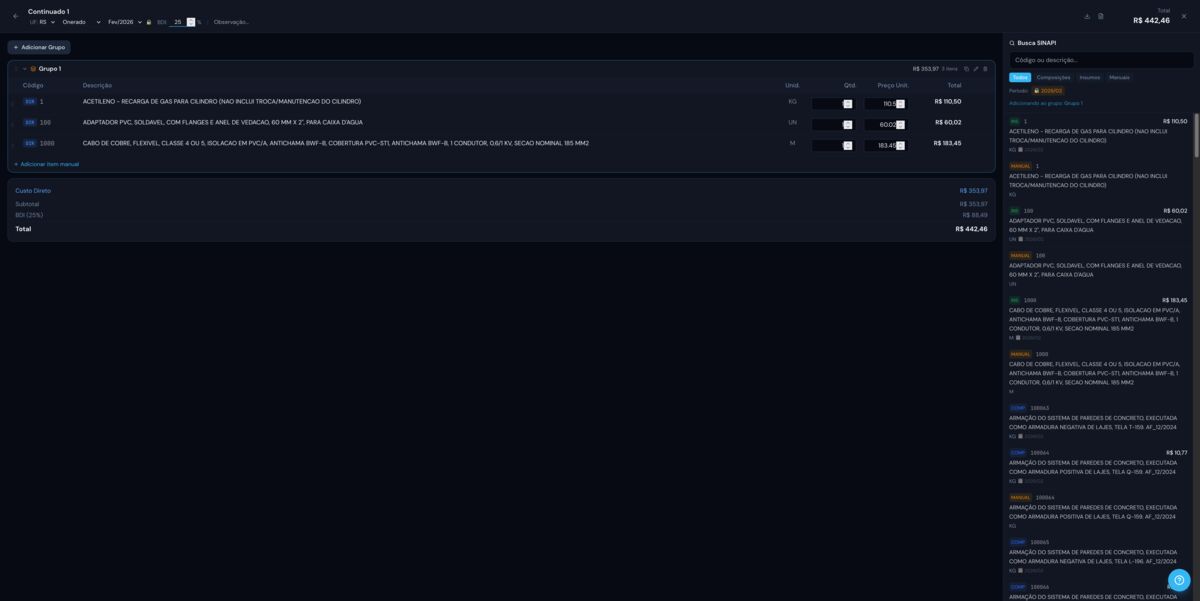Screen dimensions: 1200x601
Task: Collapse Grupo 1 with its chevron
Action: pyautogui.click(x=25, y=69)
